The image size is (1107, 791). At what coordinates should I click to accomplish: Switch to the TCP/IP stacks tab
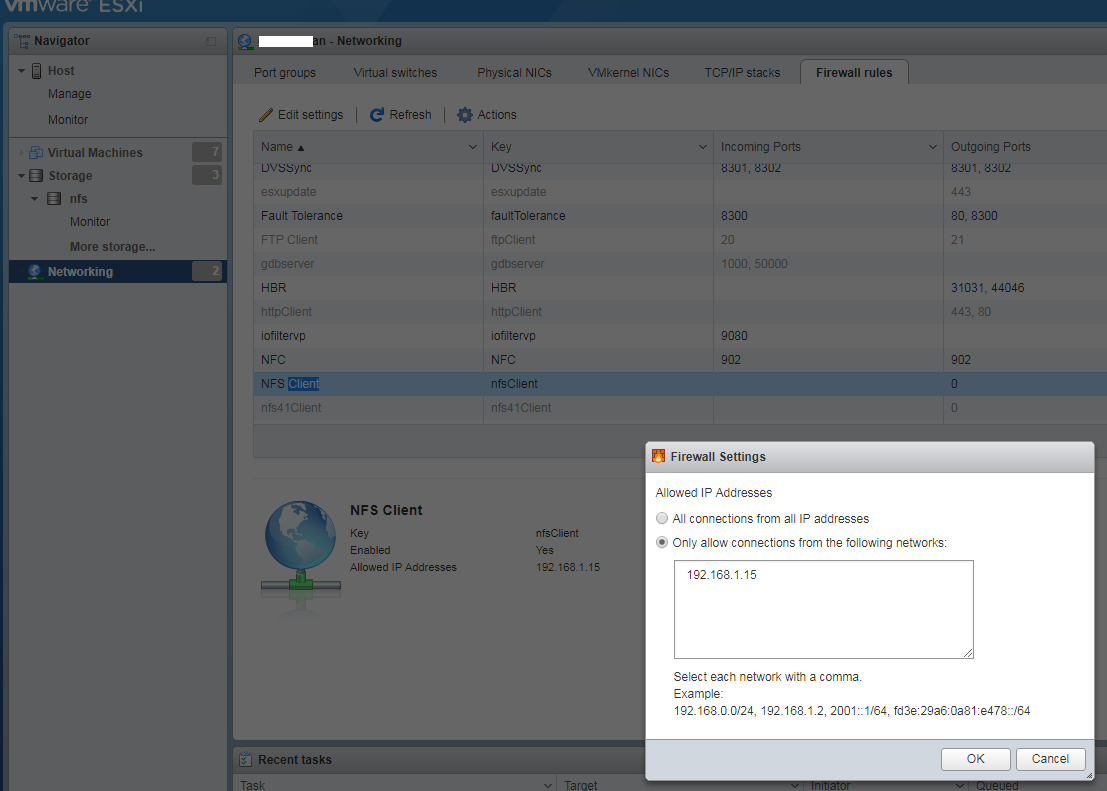[742, 73]
